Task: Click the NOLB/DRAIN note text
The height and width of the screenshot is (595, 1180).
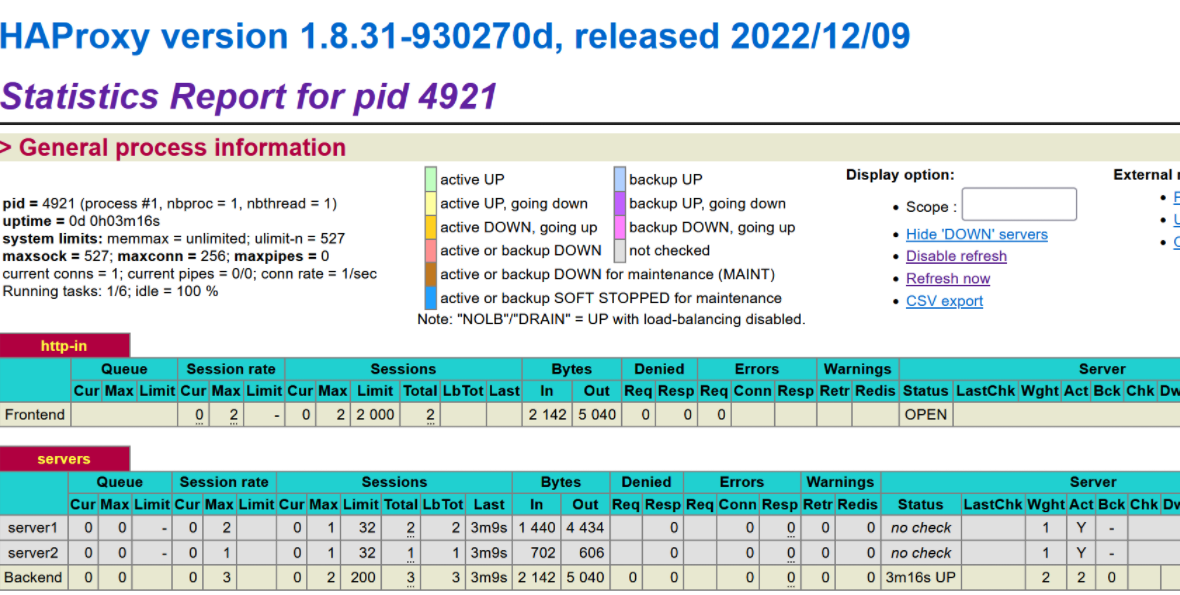Action: tap(611, 320)
